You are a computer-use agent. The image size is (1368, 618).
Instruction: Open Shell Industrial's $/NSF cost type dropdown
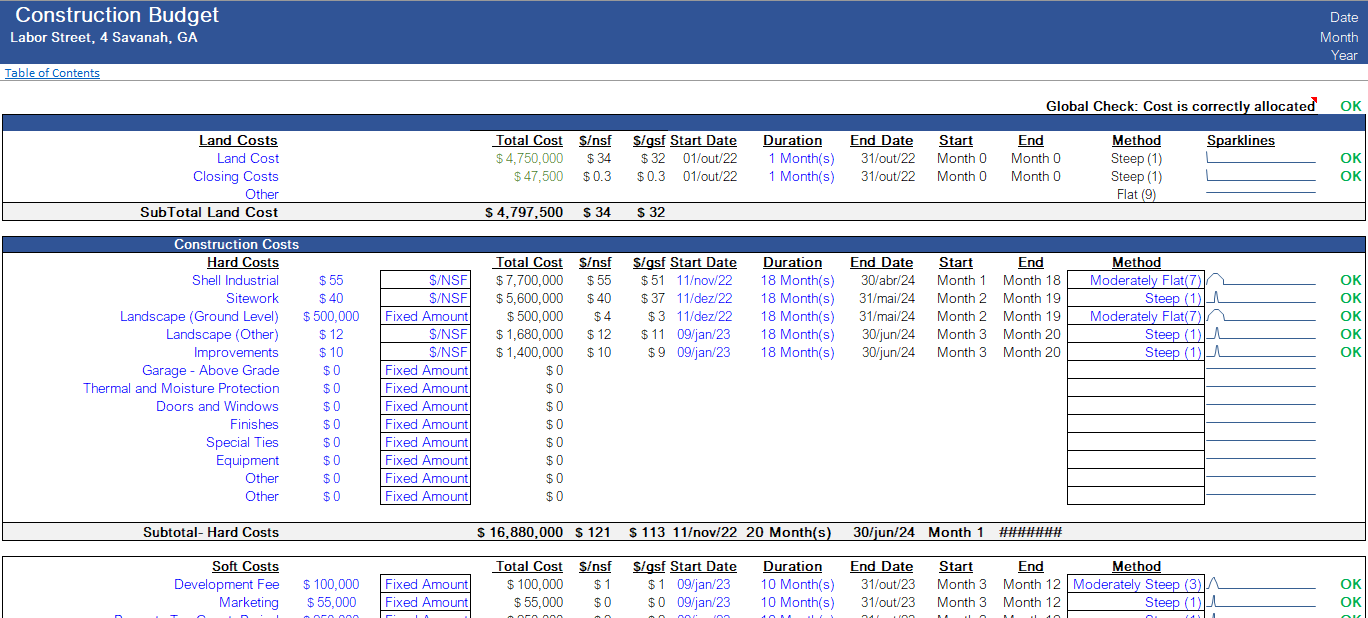tap(425, 281)
